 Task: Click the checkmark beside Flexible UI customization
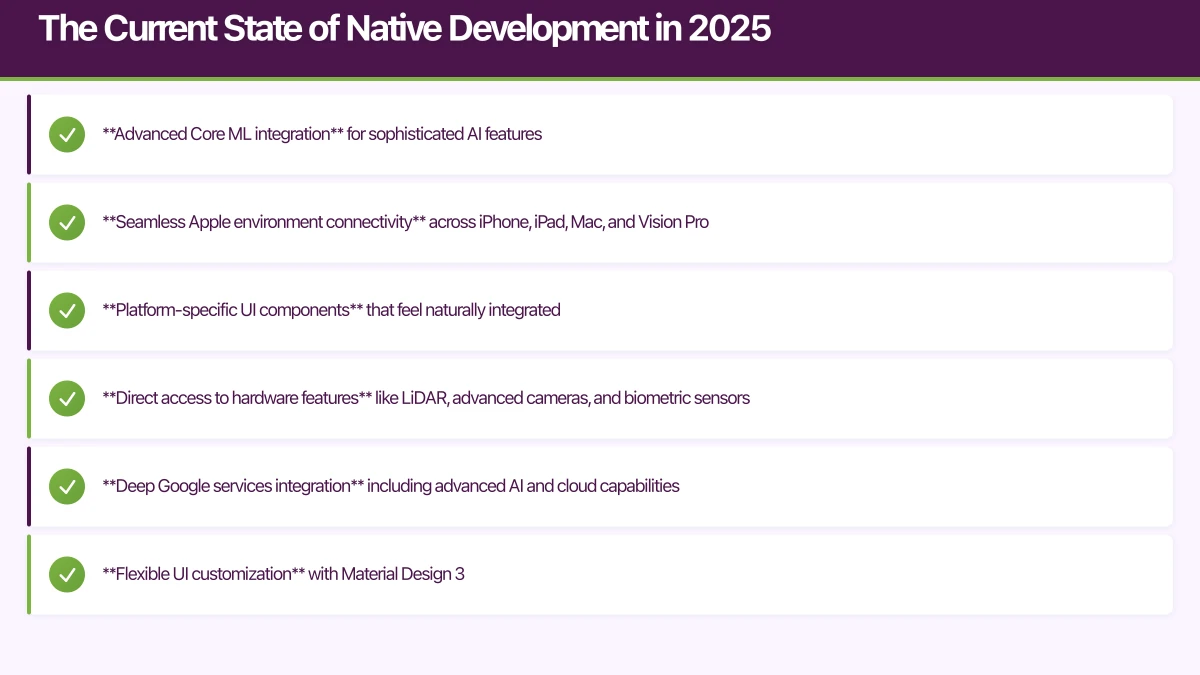tap(66, 574)
